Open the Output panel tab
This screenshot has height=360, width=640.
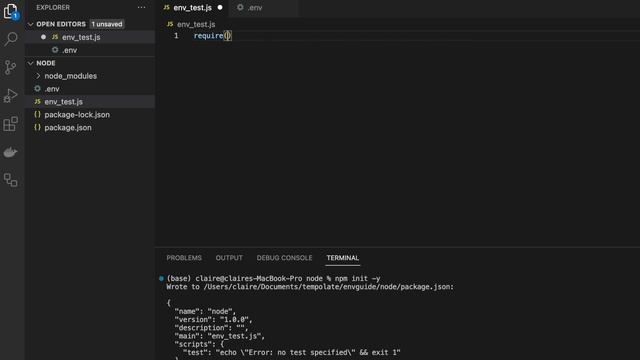[229, 258]
